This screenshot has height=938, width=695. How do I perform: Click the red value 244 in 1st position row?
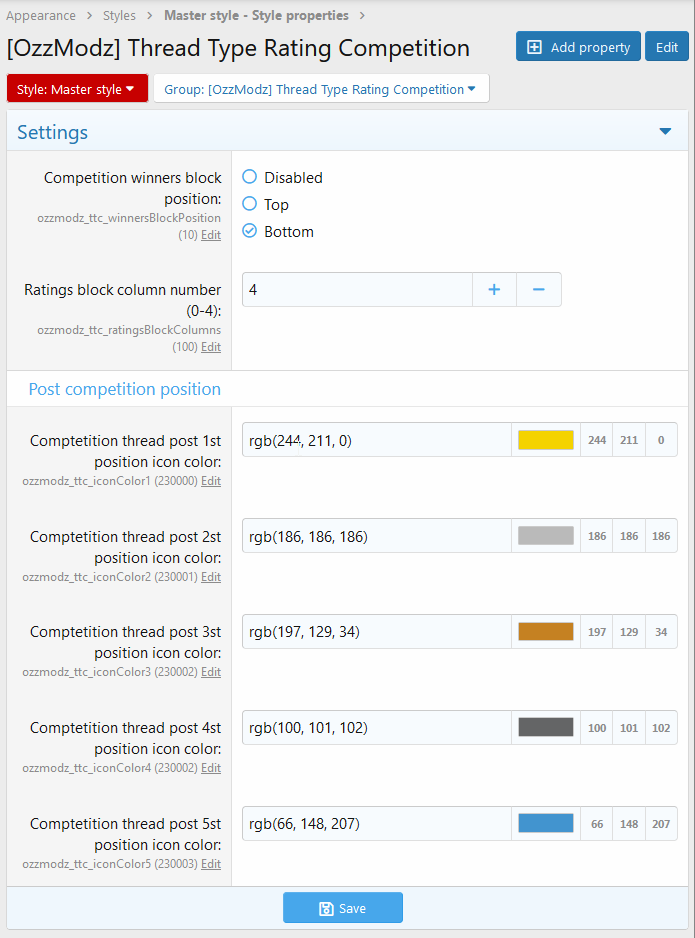(597, 440)
